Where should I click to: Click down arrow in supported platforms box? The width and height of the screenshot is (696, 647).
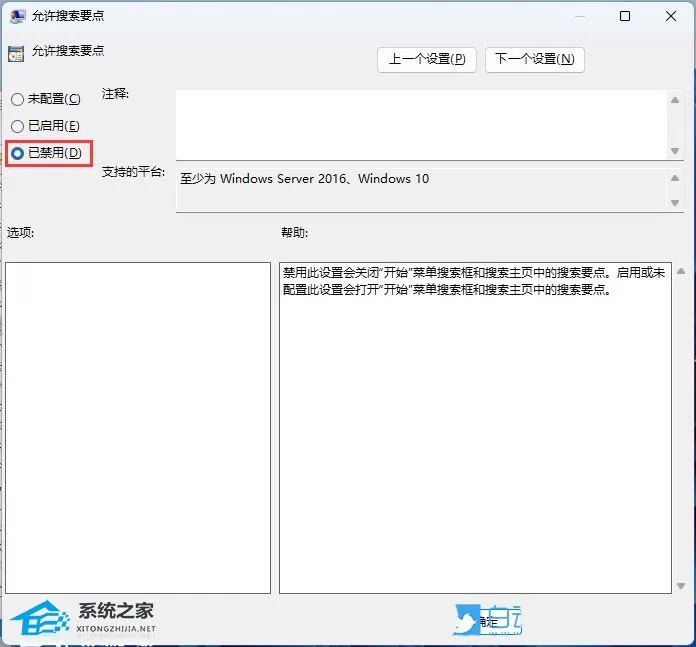click(x=675, y=203)
